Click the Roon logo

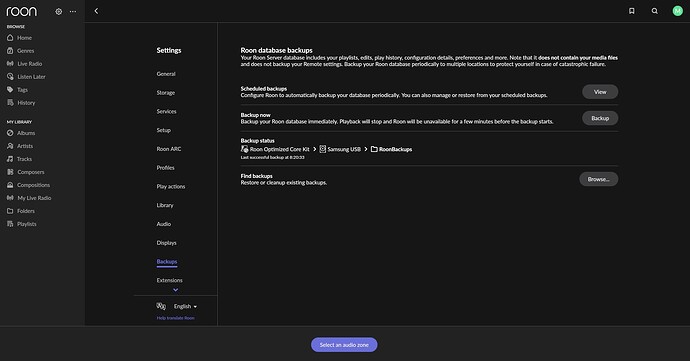click(x=22, y=11)
